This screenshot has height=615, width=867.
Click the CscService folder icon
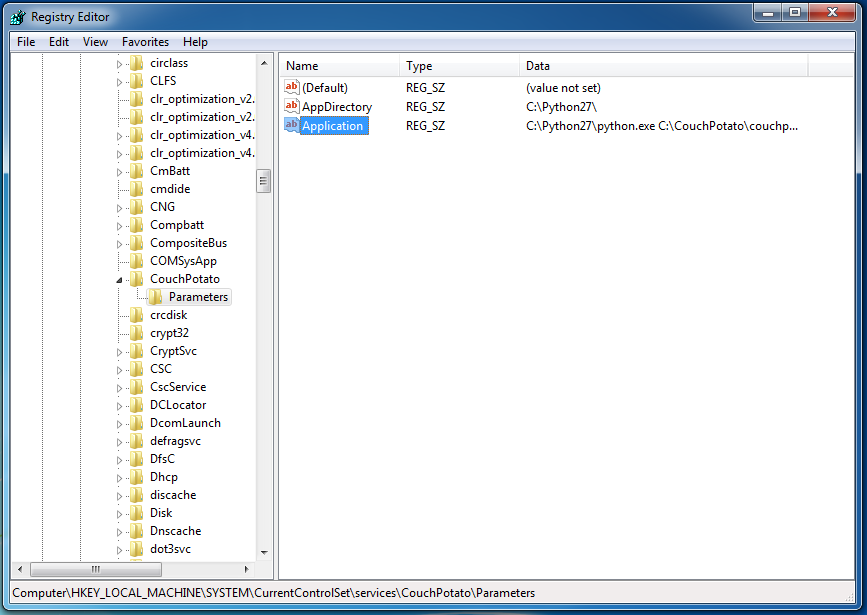click(x=137, y=387)
